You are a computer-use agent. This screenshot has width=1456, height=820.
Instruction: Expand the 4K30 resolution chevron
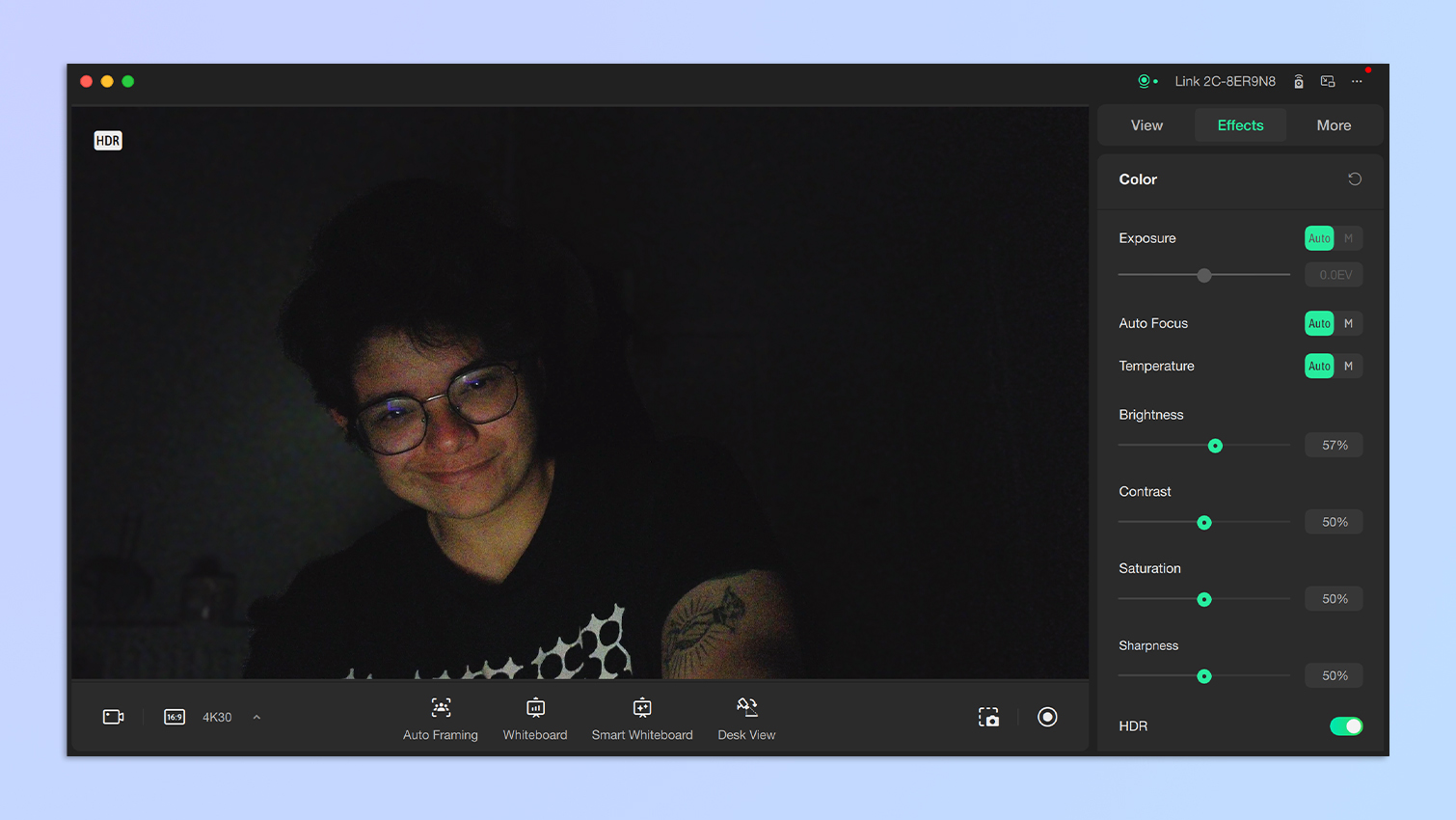pos(256,717)
